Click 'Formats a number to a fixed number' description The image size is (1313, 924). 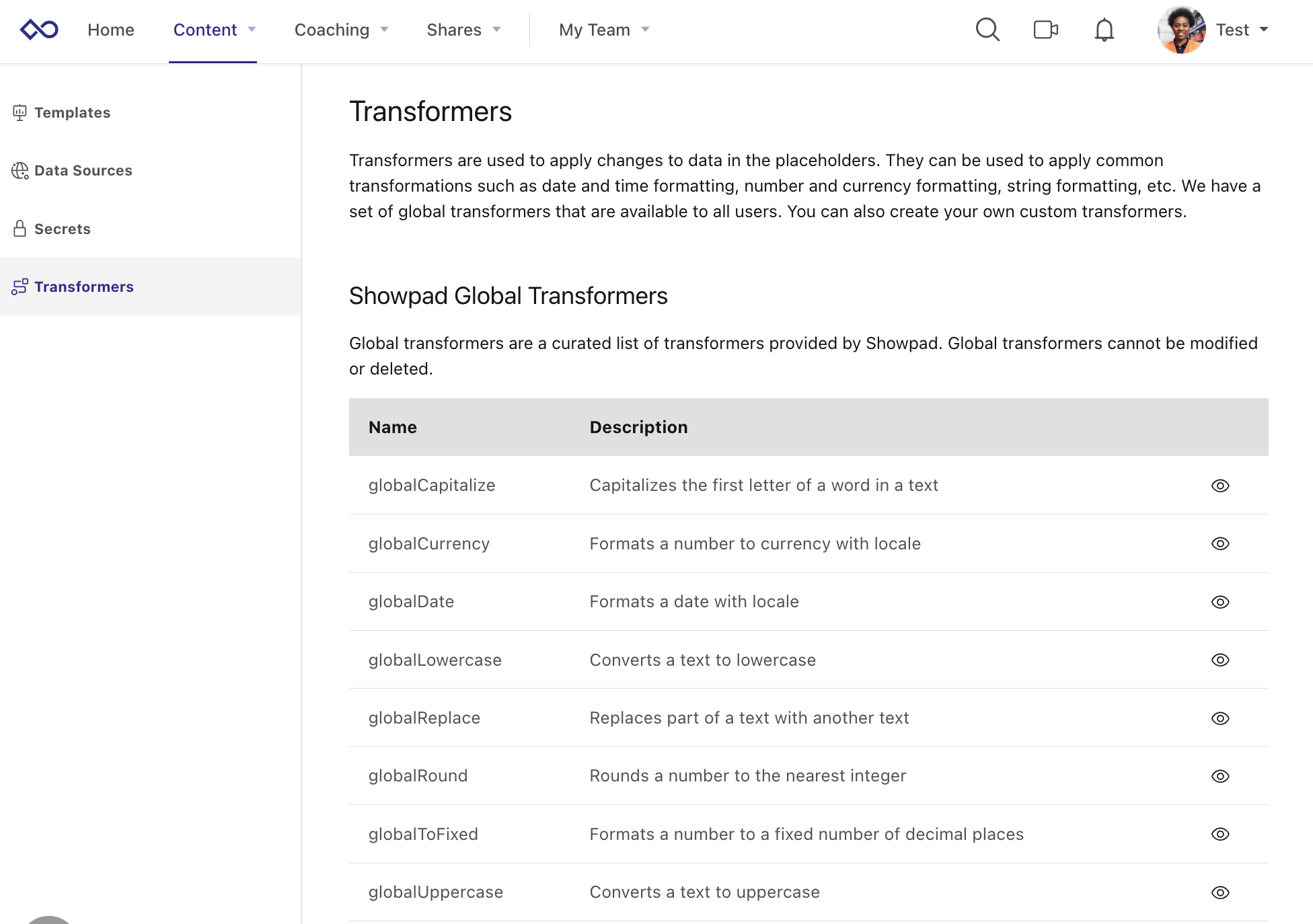(806, 834)
